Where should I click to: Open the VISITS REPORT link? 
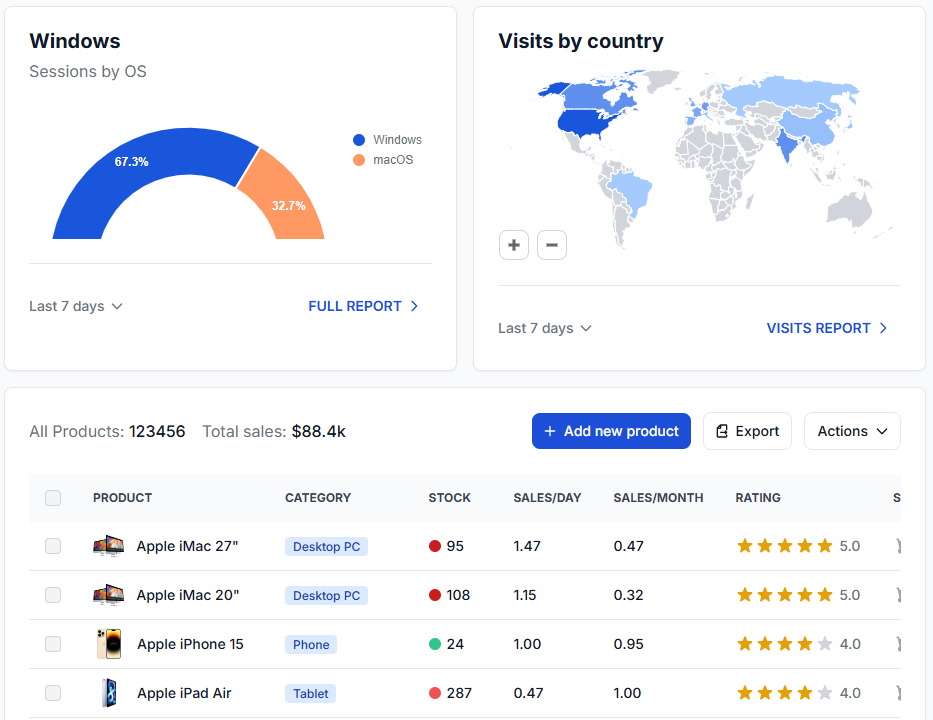pos(827,328)
